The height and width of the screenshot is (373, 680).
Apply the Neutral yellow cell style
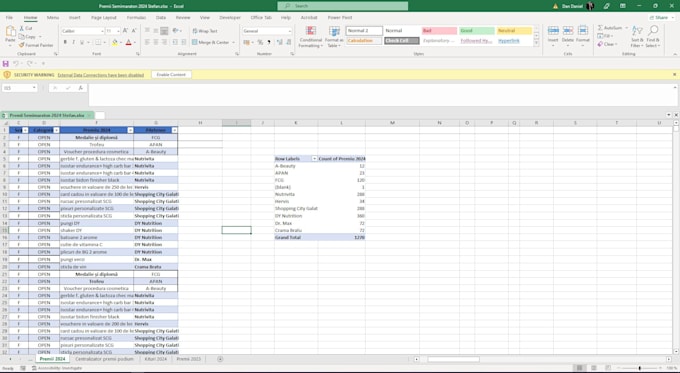[514, 31]
